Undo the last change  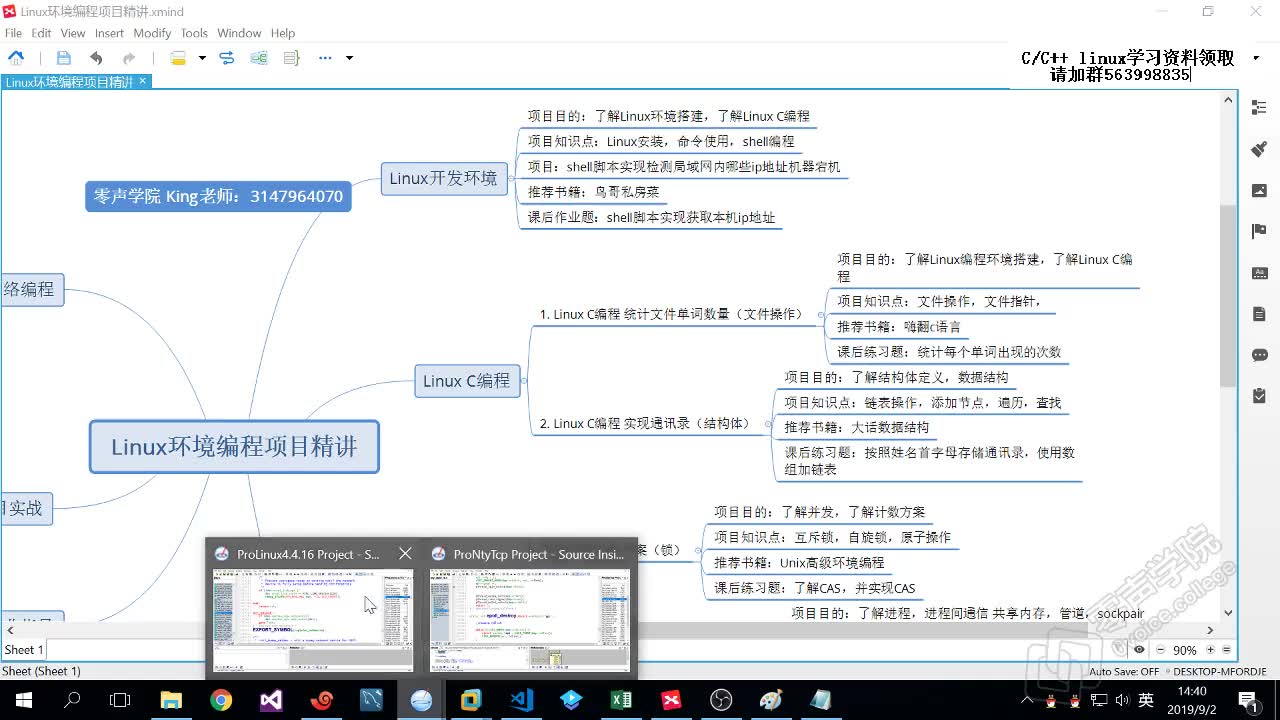[x=96, y=58]
